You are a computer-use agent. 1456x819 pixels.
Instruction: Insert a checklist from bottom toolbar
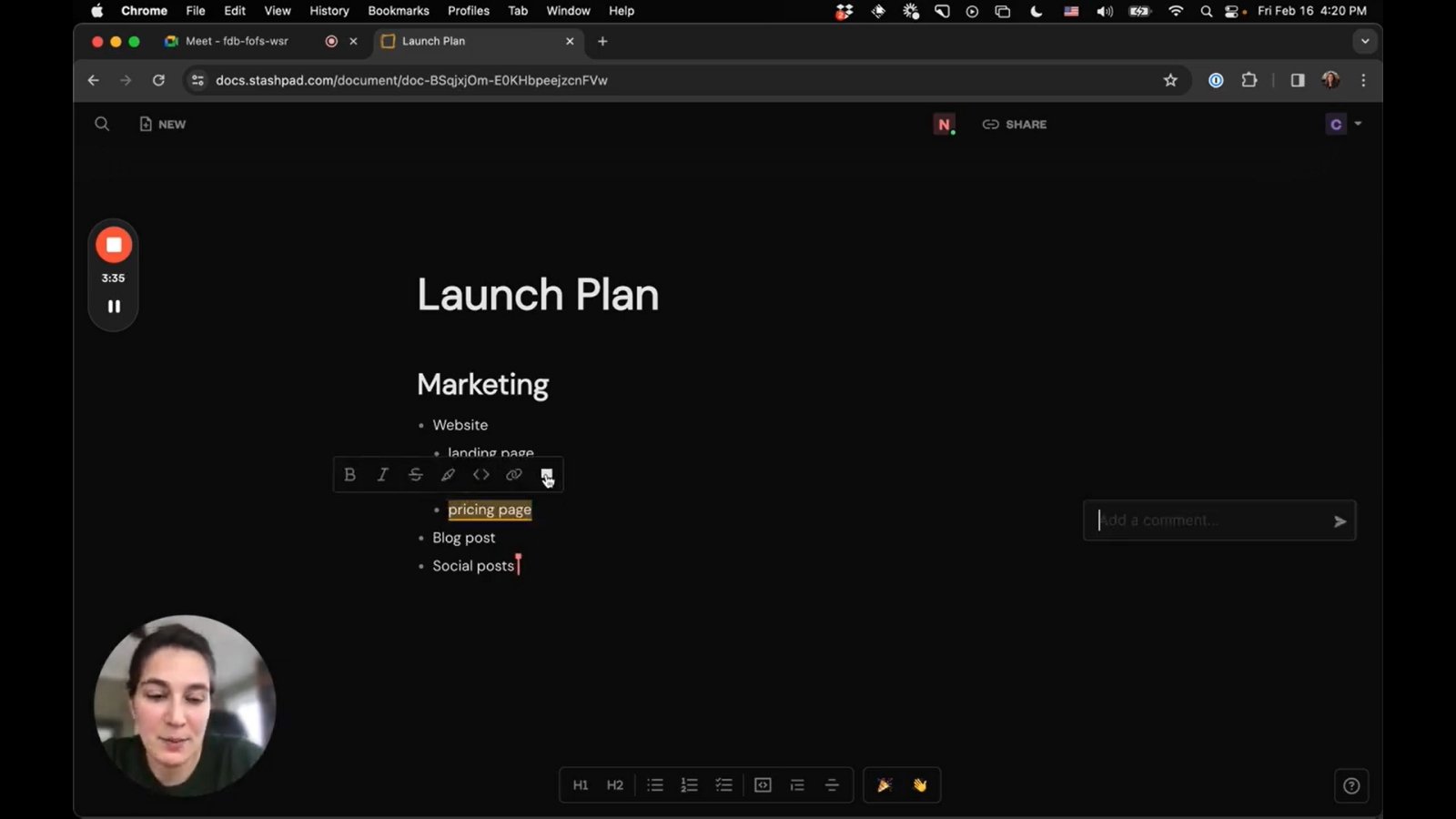coord(724,785)
